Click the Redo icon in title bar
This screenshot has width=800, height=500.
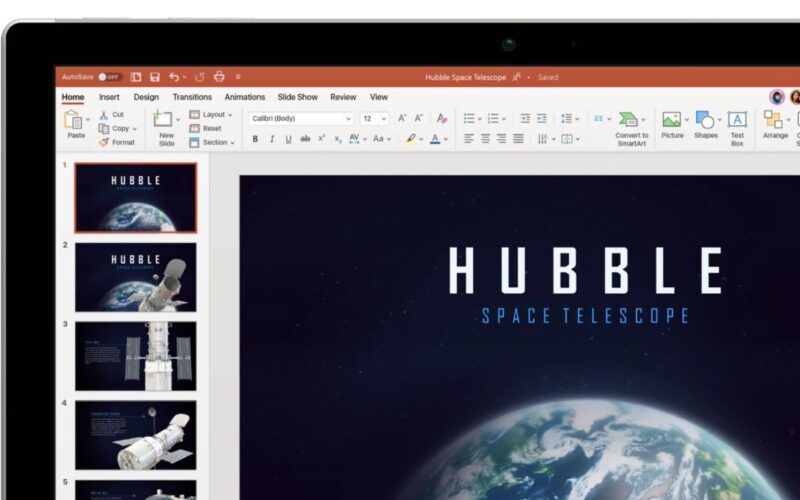click(x=199, y=77)
